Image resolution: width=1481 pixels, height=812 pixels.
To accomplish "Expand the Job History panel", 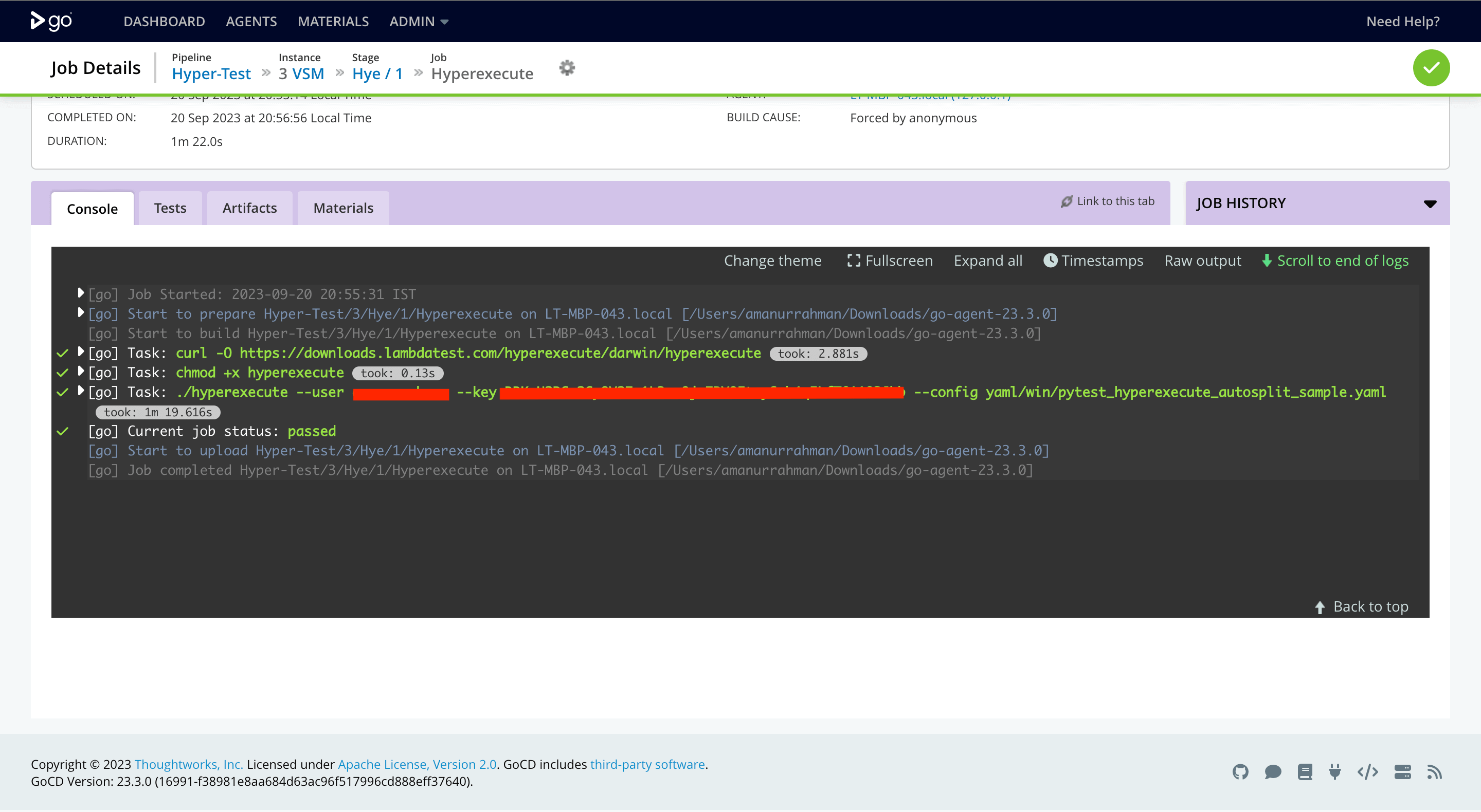I will pyautogui.click(x=1430, y=204).
